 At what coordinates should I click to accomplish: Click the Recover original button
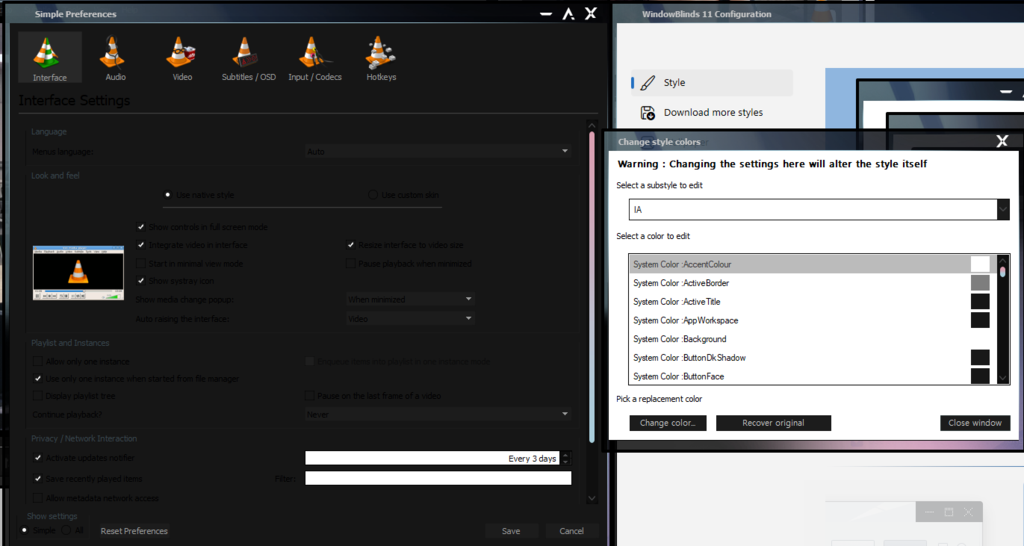[773, 423]
